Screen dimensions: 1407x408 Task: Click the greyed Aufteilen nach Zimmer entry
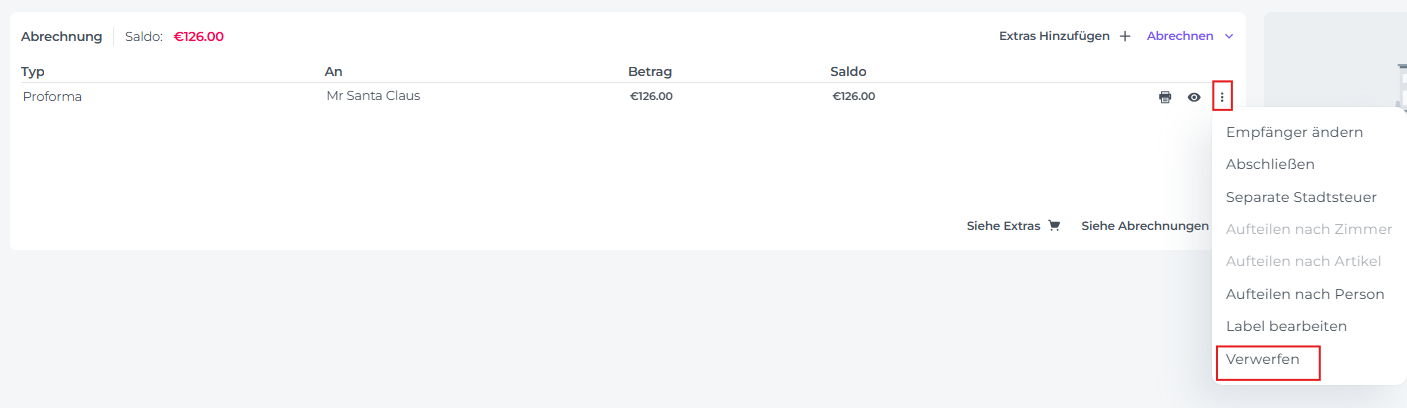[x=1309, y=229]
